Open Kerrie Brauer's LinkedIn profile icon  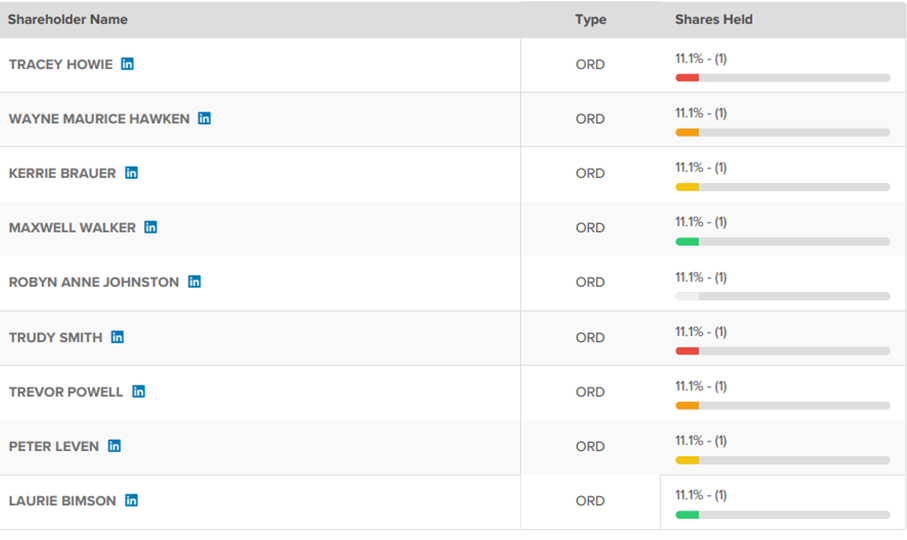[131, 173]
